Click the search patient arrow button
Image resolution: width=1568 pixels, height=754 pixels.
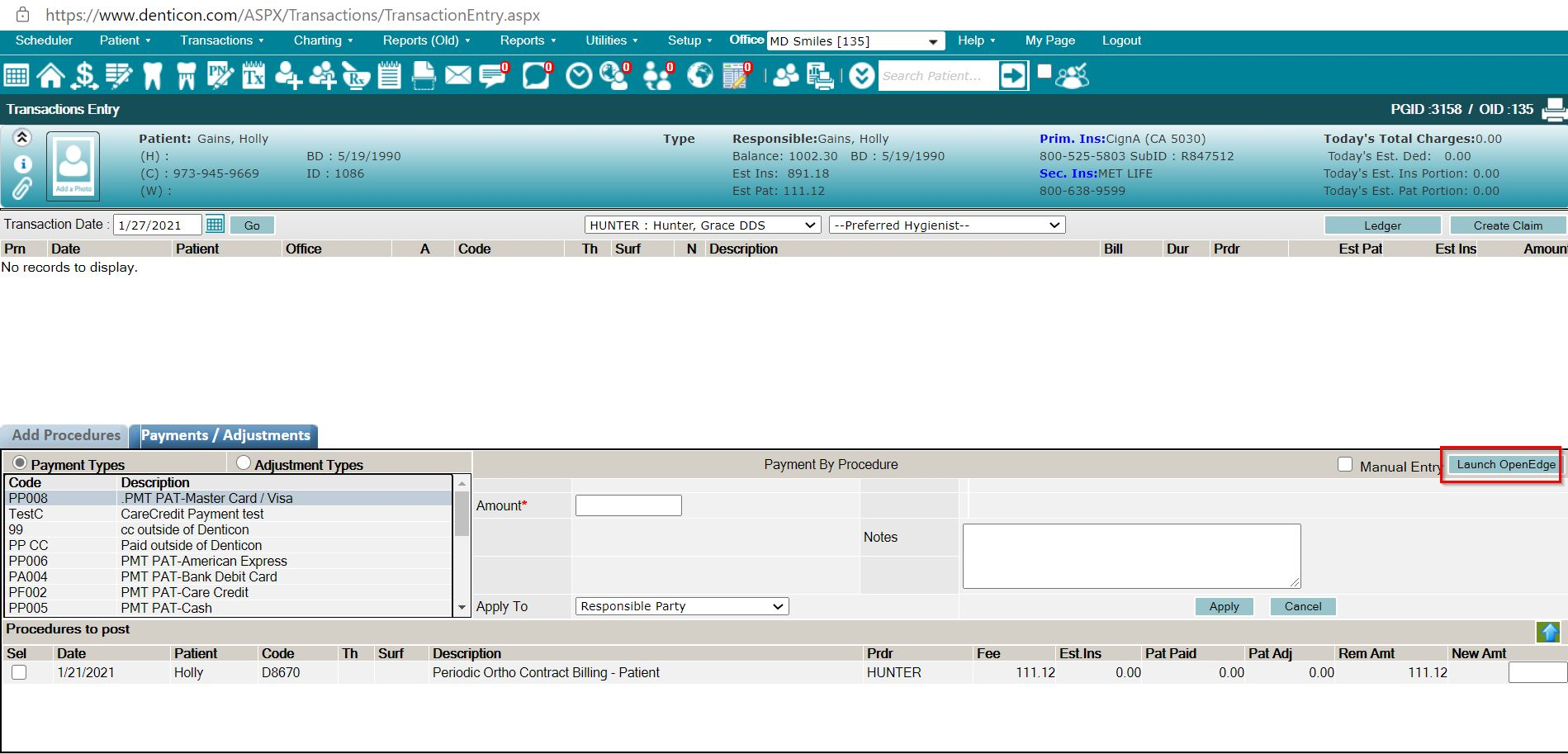pyautogui.click(x=1013, y=76)
